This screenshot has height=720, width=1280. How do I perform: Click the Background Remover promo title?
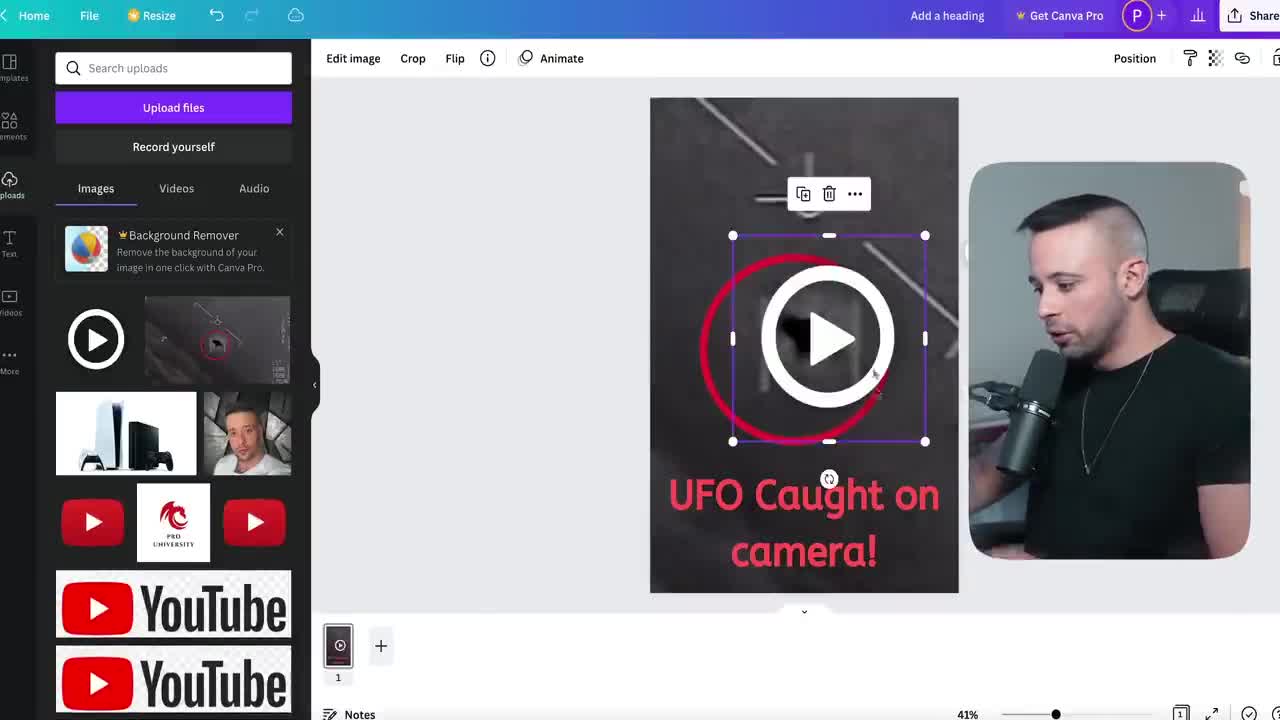184,235
